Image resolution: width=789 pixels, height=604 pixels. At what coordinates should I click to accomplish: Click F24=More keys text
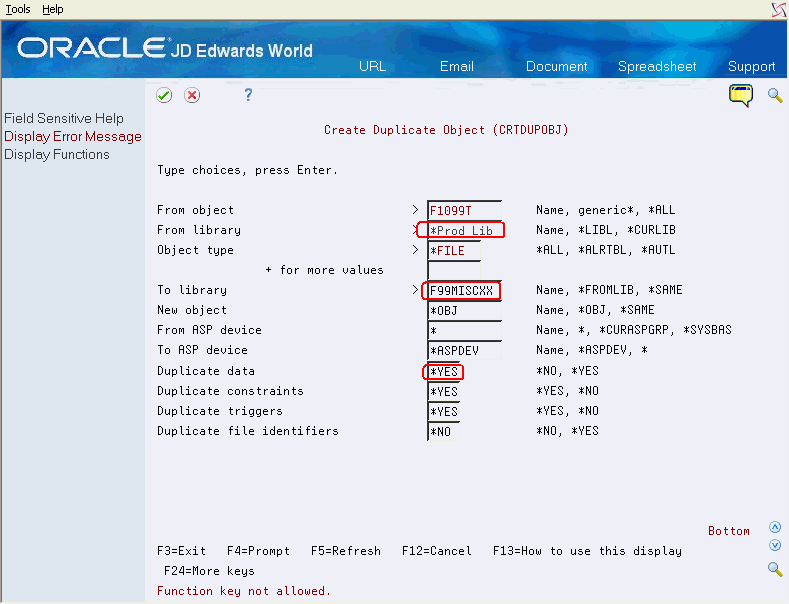coord(209,571)
